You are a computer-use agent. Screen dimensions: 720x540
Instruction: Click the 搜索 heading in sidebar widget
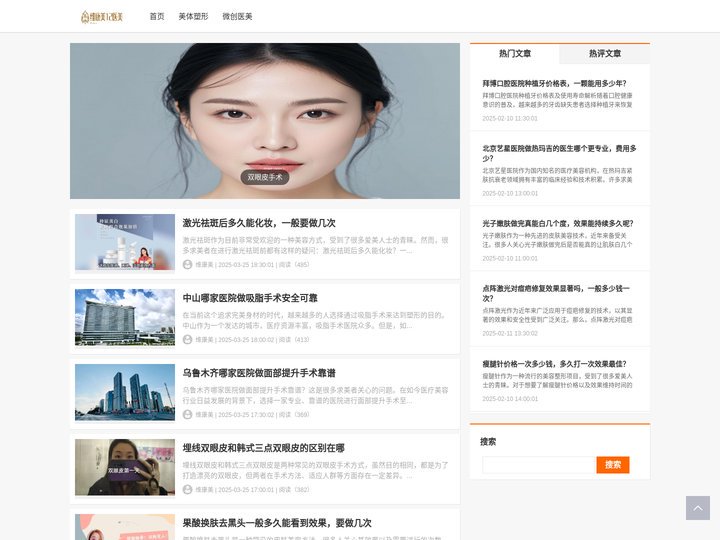[x=488, y=442]
